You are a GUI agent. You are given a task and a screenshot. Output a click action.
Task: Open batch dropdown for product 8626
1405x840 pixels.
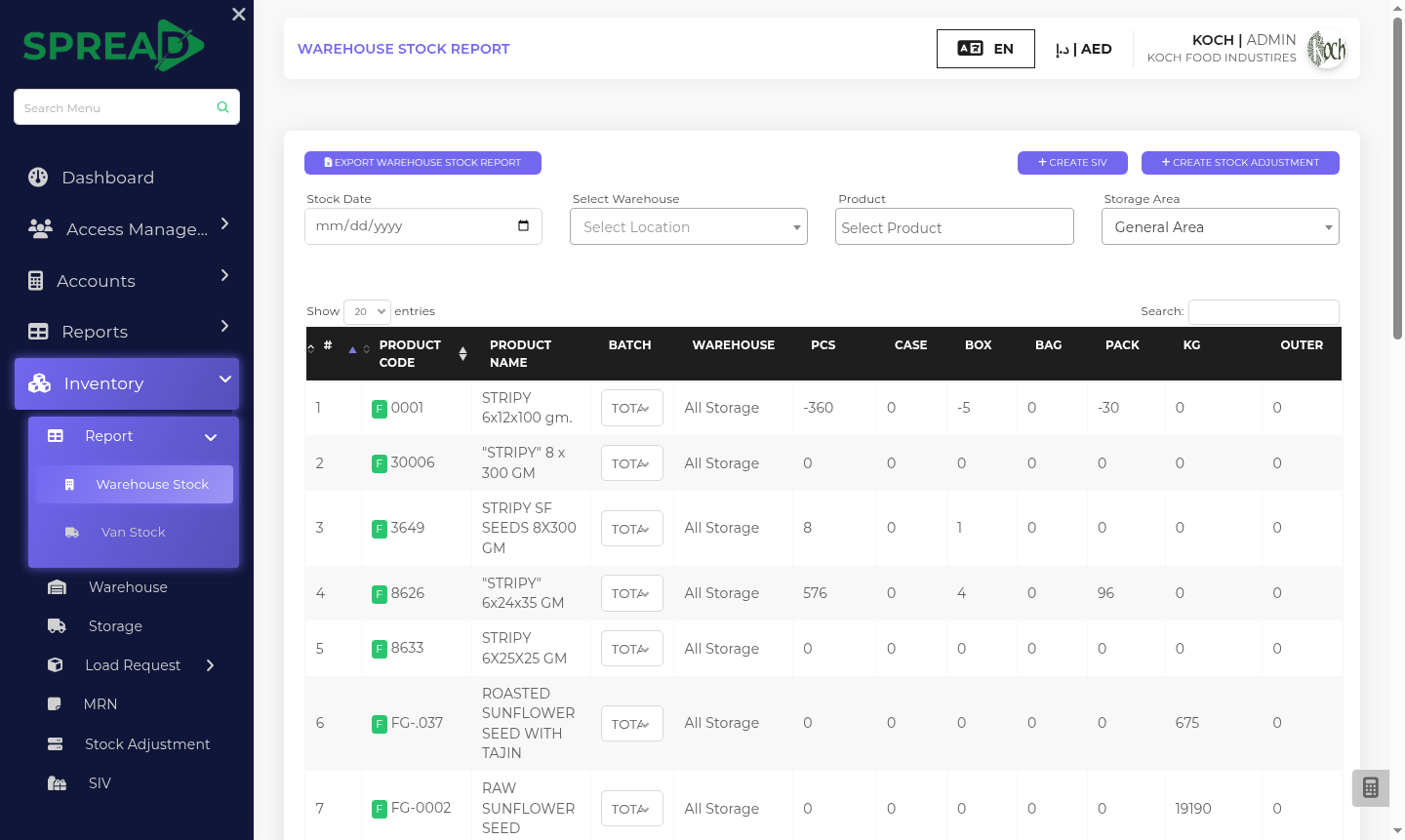pos(632,593)
